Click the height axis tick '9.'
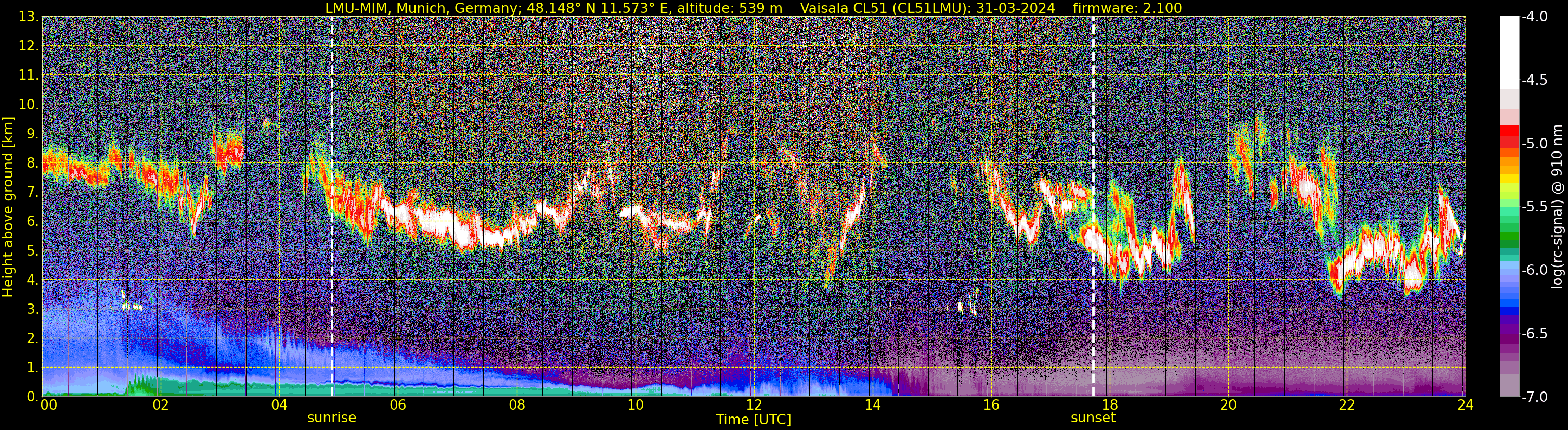1568x430 pixels. (32, 133)
